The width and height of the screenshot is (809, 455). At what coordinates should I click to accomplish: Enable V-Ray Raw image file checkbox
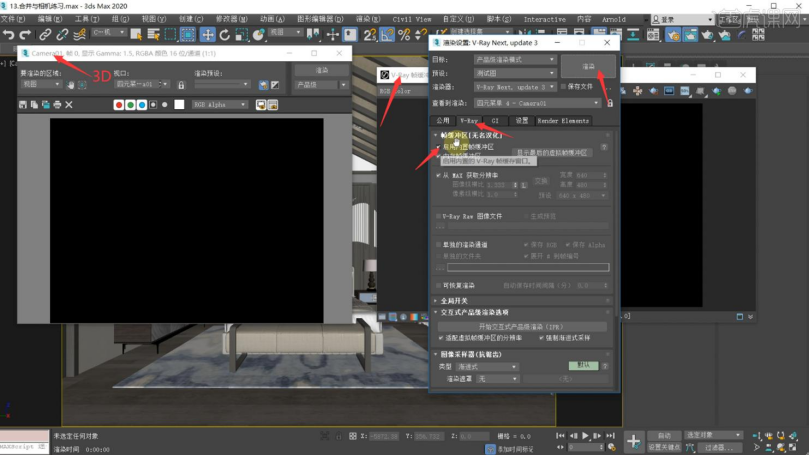[x=439, y=216]
